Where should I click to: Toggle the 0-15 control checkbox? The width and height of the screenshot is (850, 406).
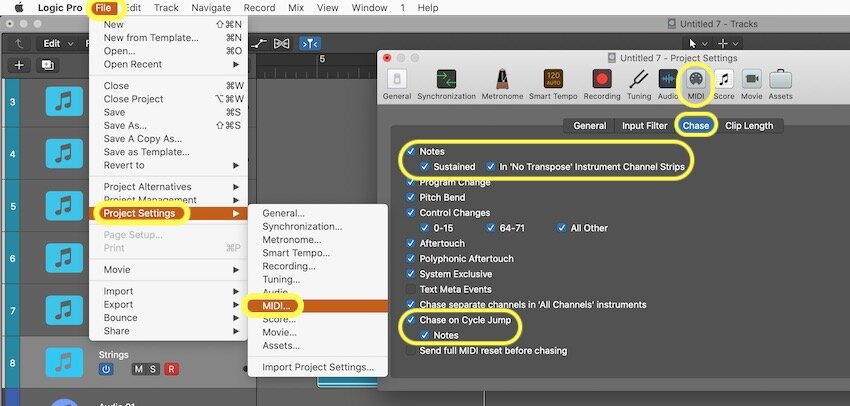[x=425, y=228]
